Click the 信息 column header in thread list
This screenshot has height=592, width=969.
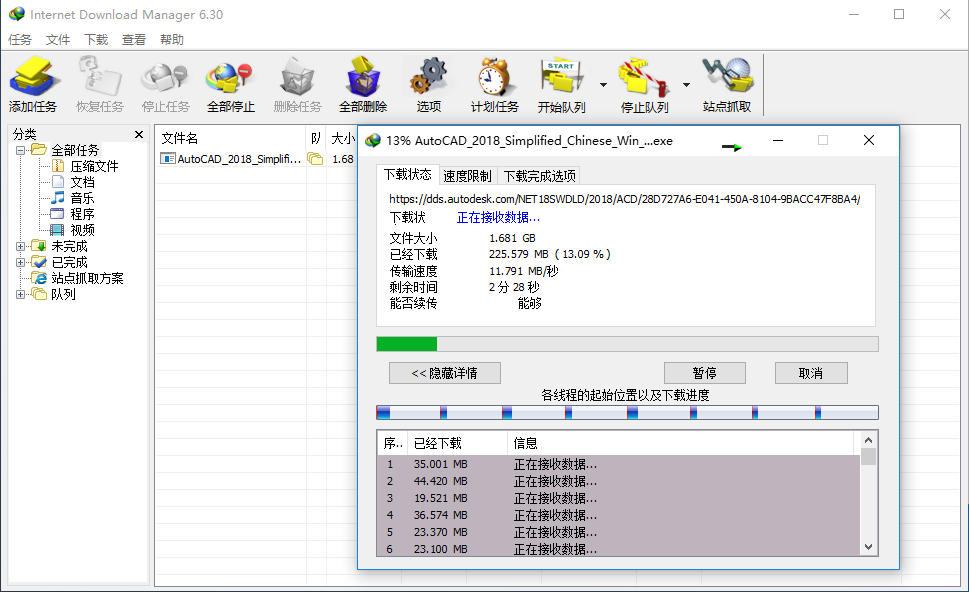pyautogui.click(x=680, y=443)
